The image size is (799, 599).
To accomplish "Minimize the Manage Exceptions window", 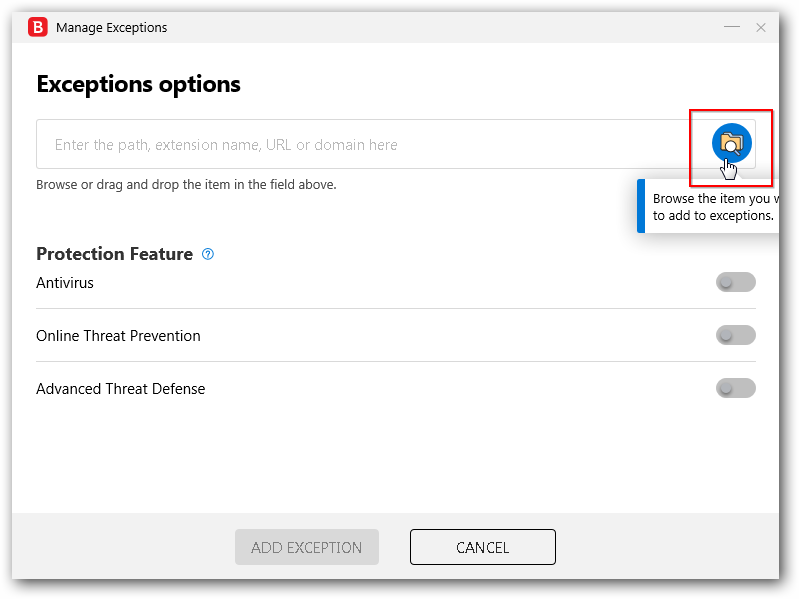I will pos(732,27).
